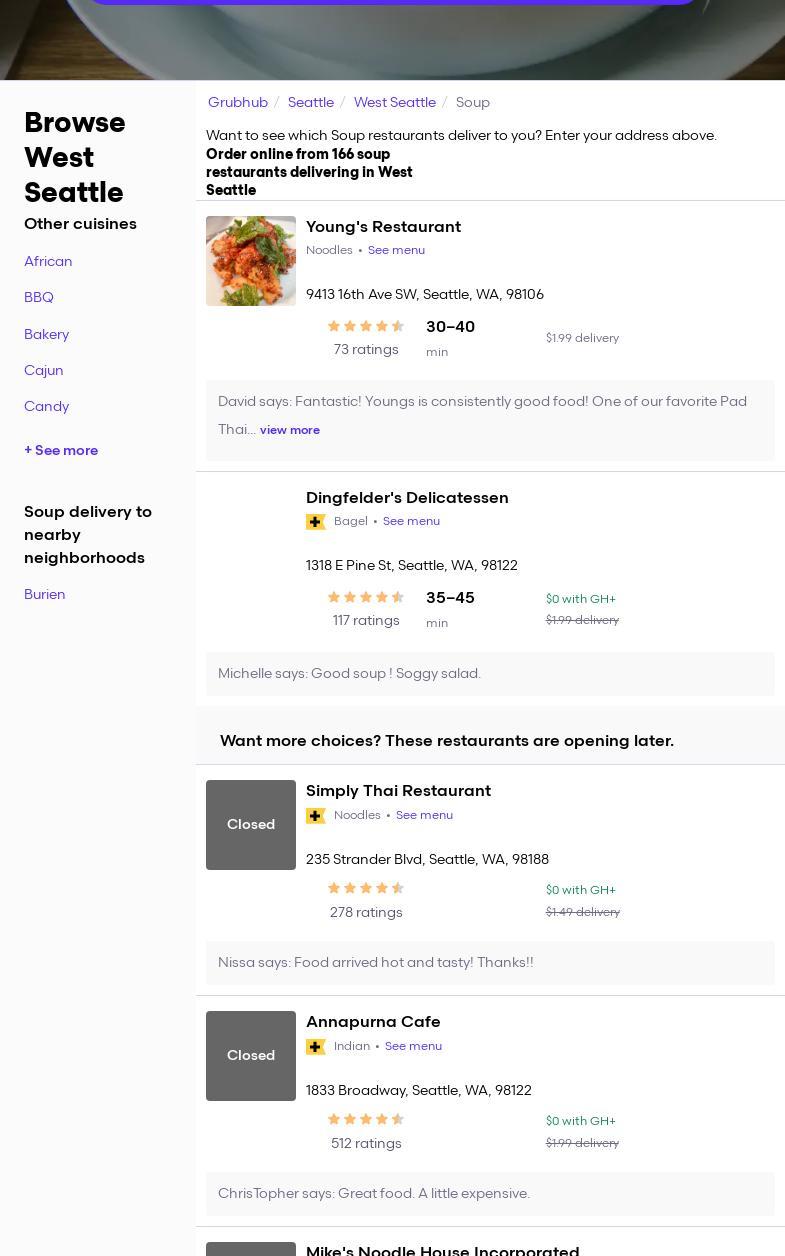This screenshot has height=1256, width=785.
Task: Open Burien neighborhood soup delivery
Action: (45, 594)
